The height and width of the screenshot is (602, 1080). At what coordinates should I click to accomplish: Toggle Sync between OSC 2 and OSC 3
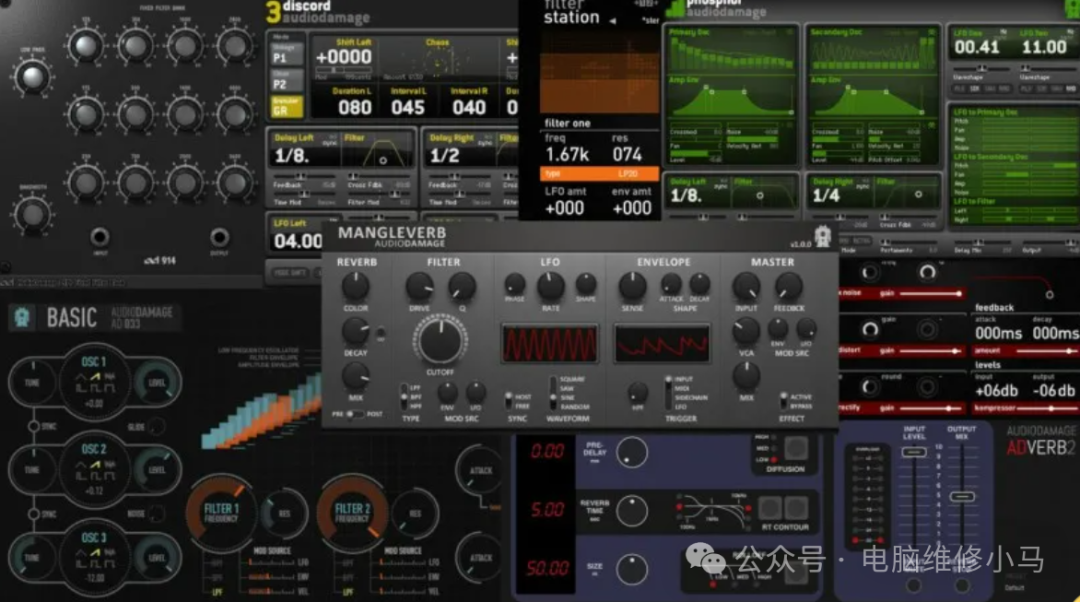pyautogui.click(x=33, y=514)
